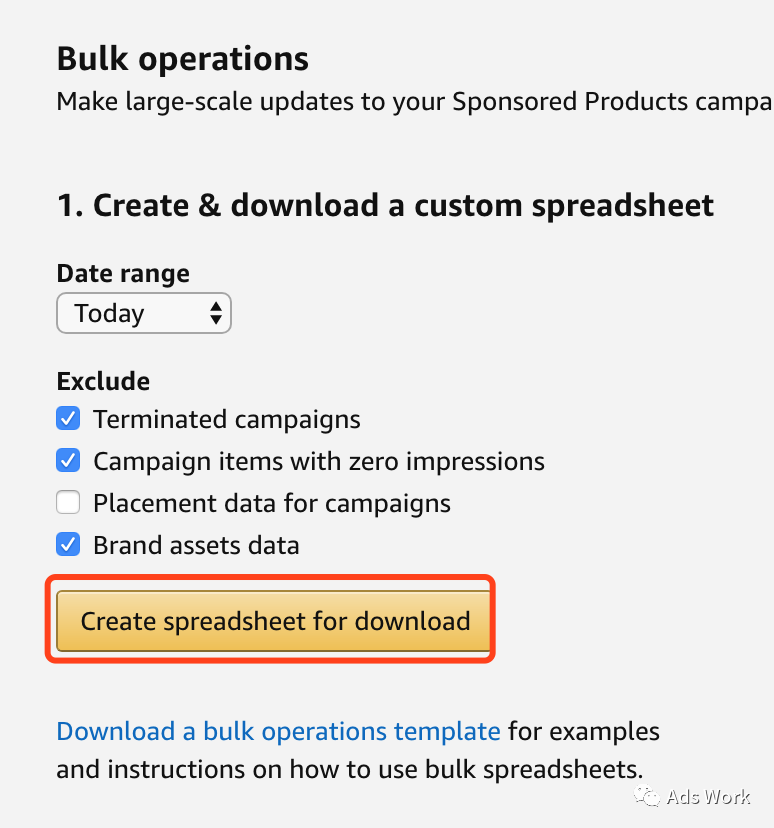Uncheck Campaign items with zero impressions checkbox
Screen dimensions: 774x828
[68, 460]
